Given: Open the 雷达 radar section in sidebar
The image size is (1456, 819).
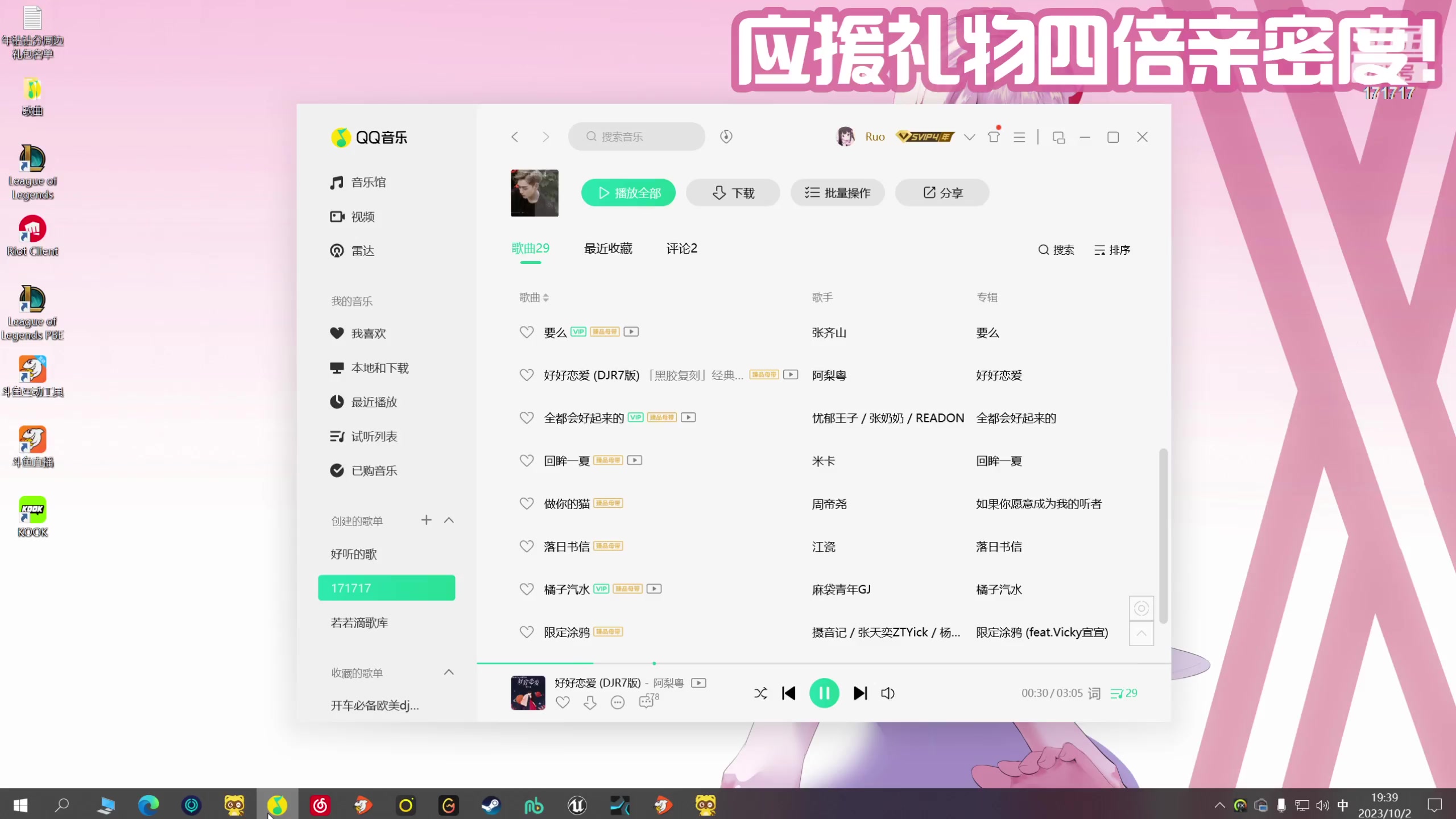Looking at the screenshot, I should pyautogui.click(x=362, y=250).
